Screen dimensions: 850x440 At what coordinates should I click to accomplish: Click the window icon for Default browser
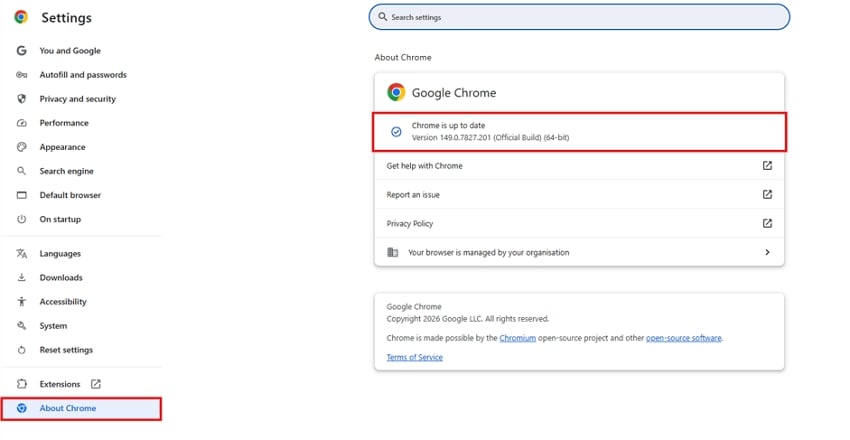tap(21, 195)
